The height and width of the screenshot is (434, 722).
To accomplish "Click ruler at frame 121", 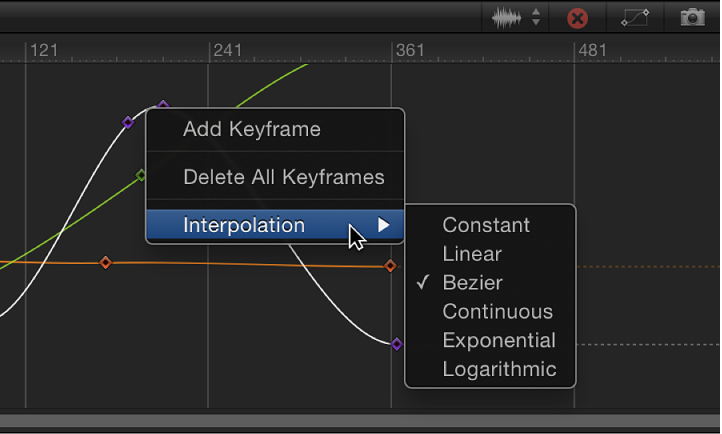I will 44,50.
